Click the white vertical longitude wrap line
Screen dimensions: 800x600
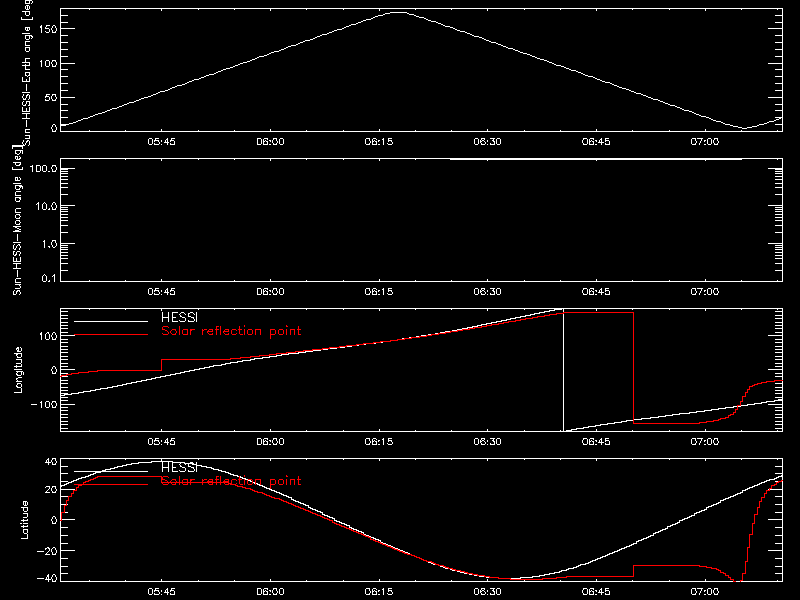click(x=563, y=370)
